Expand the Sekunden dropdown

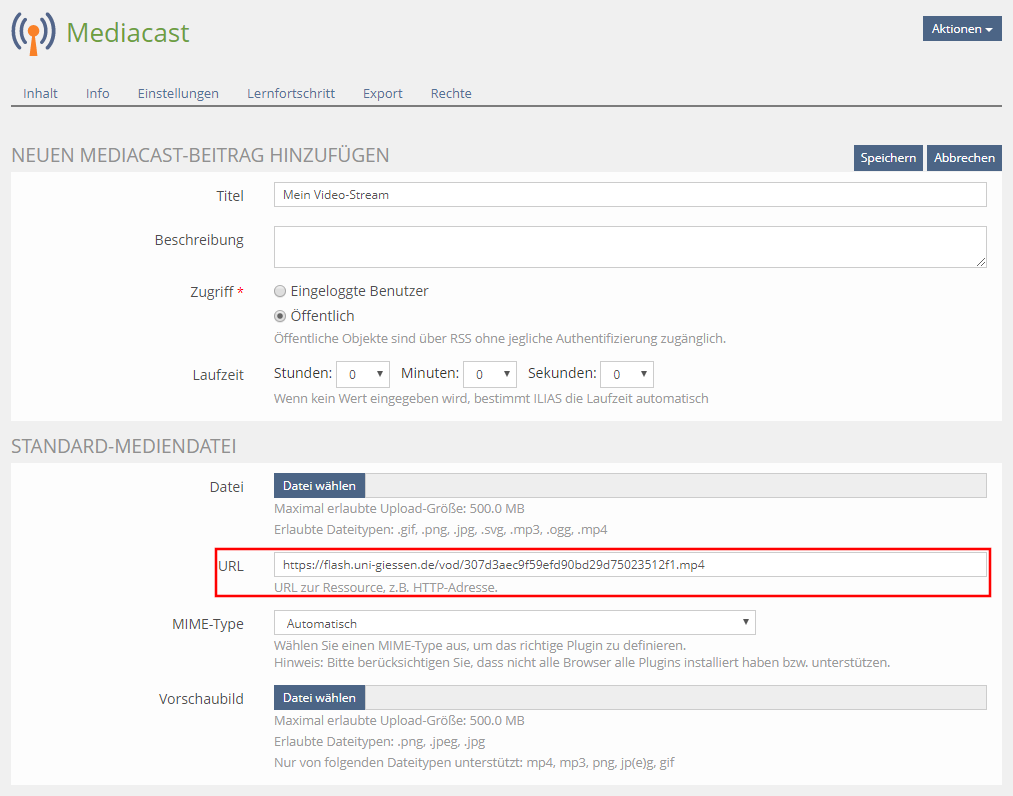pos(627,374)
